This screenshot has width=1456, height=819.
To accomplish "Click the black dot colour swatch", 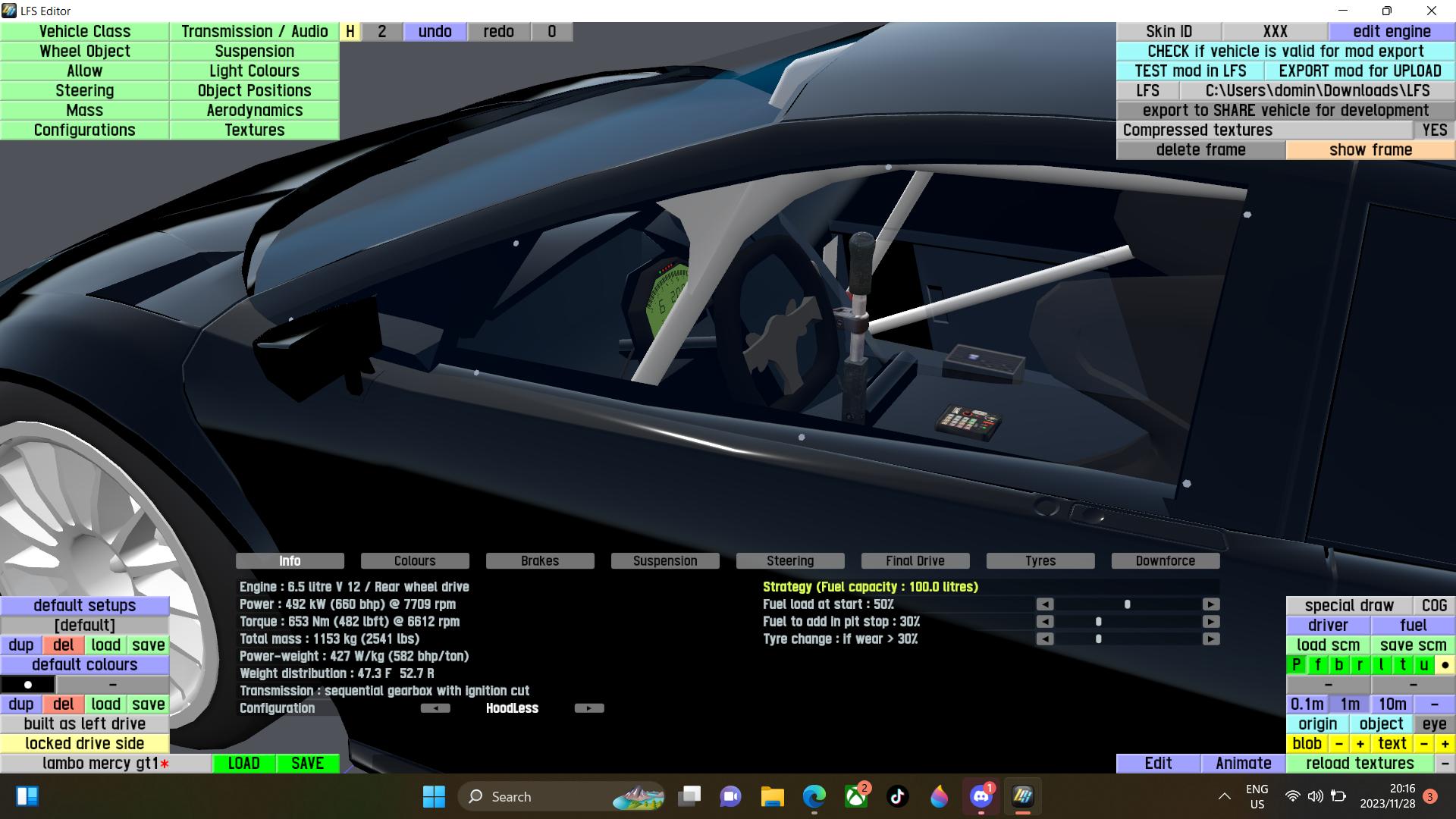I will point(28,685).
